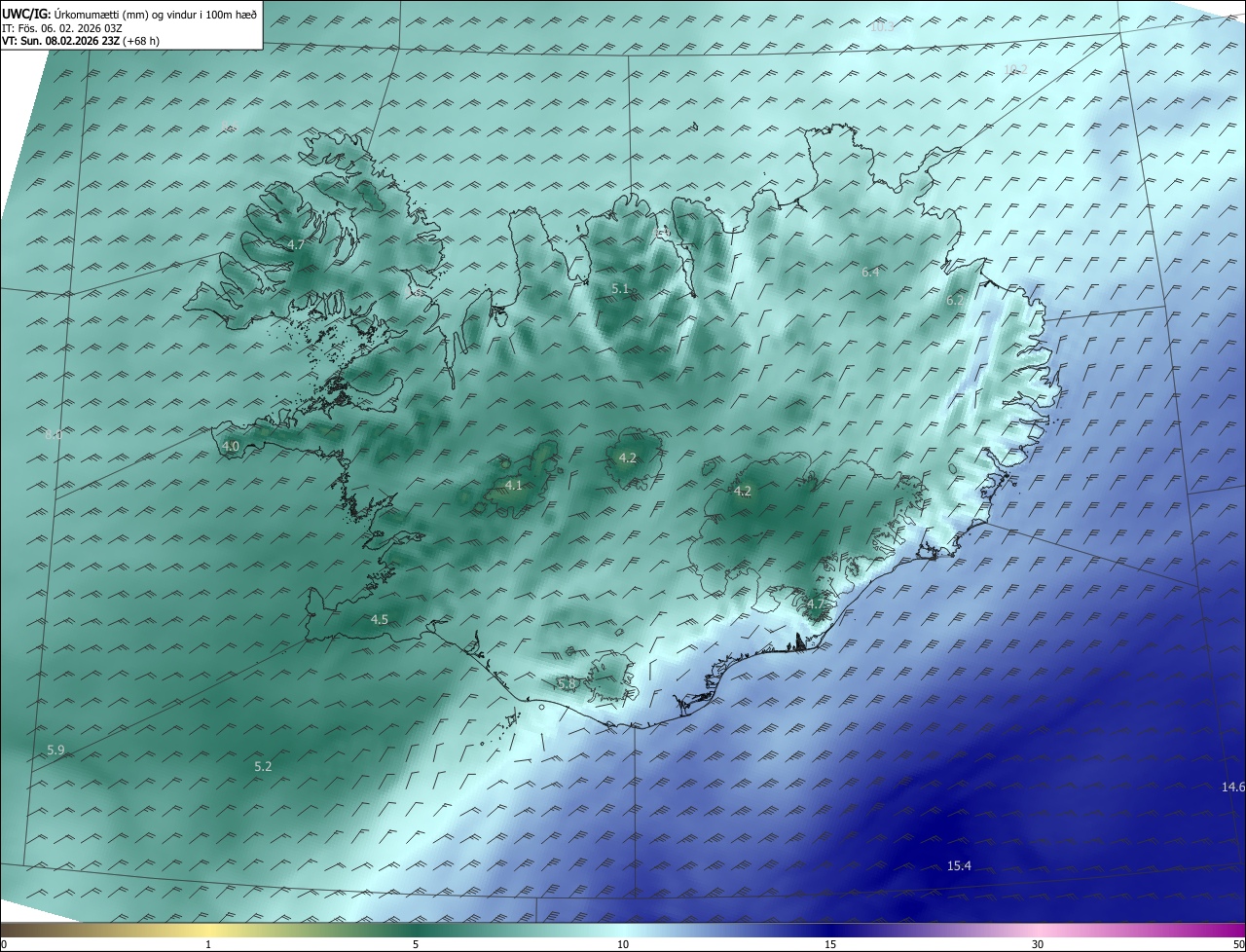Click the "5.9" value on the map
The height and width of the screenshot is (952, 1246).
55,750
